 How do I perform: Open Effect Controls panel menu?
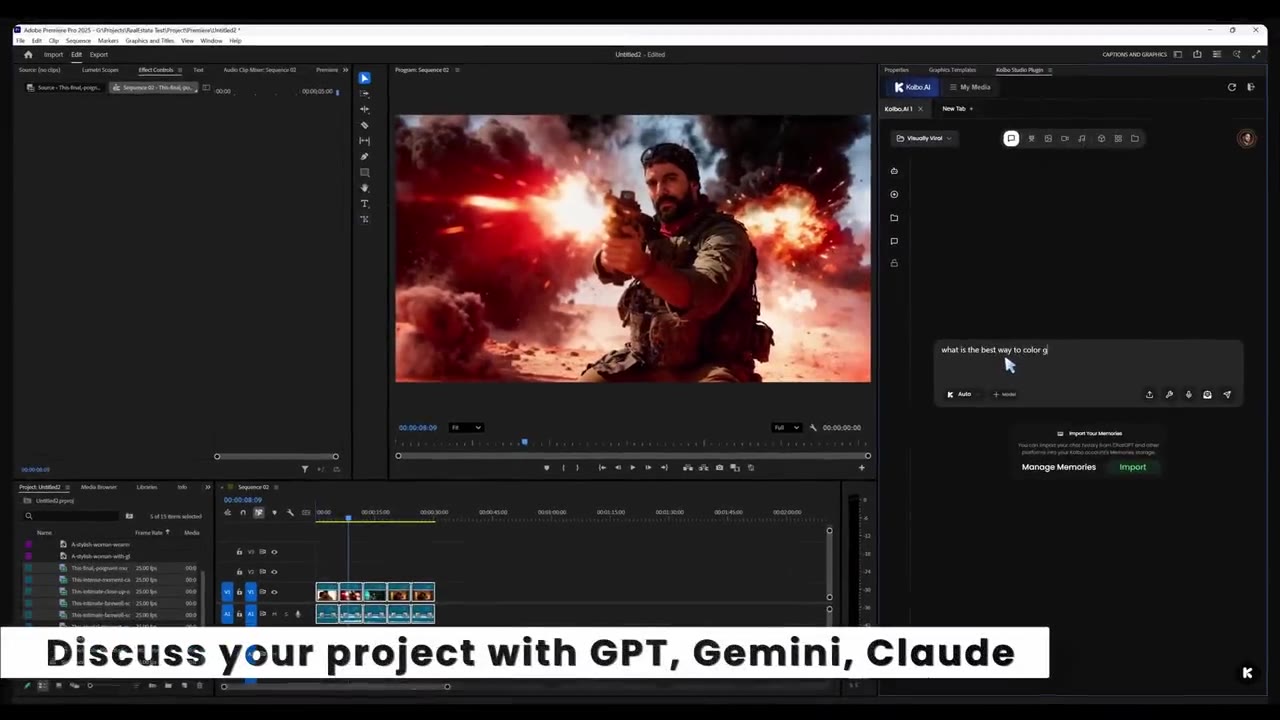[x=180, y=70]
